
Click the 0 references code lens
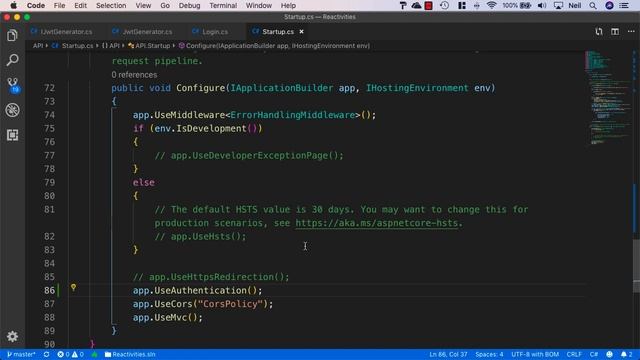pos(134,75)
